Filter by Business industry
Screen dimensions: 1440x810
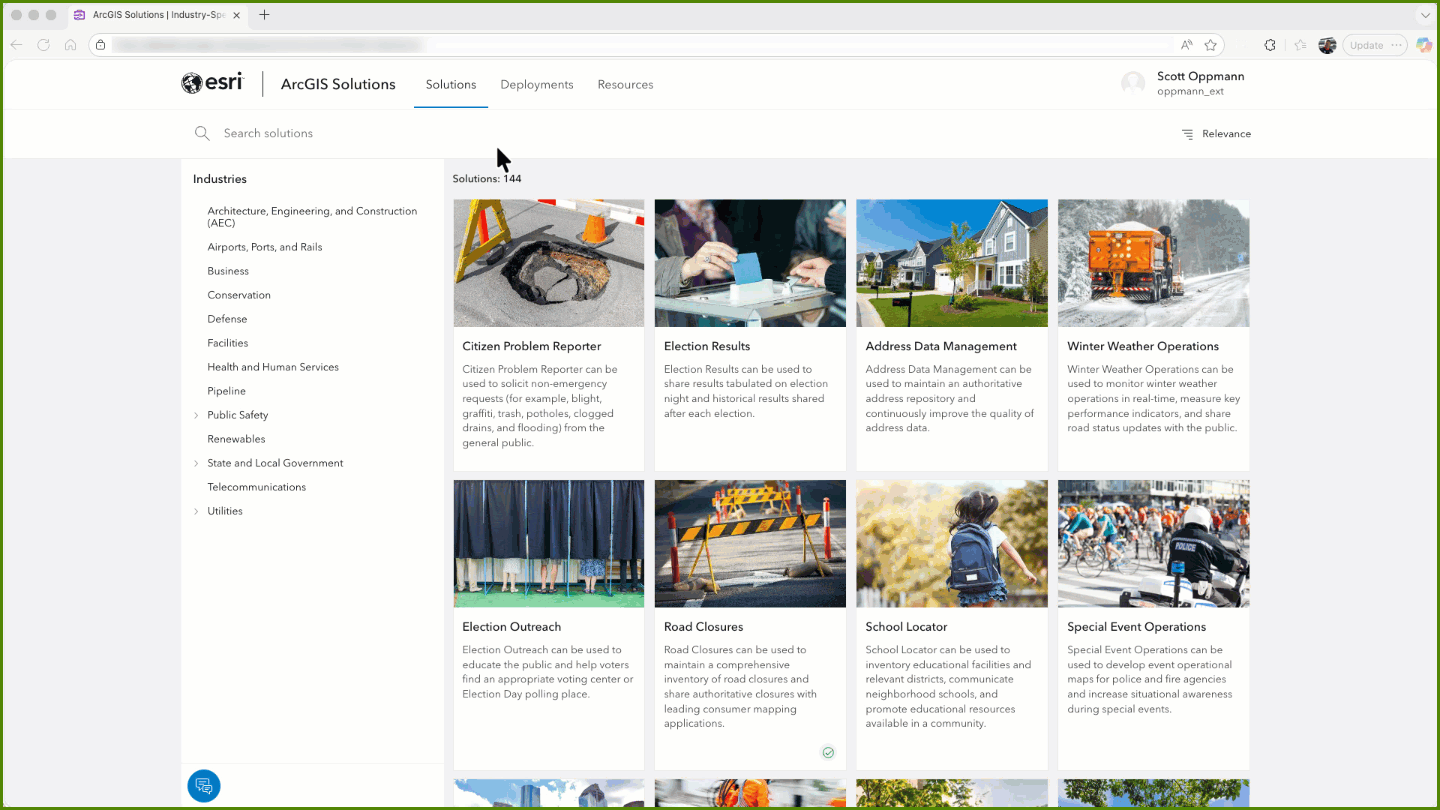[x=228, y=271]
